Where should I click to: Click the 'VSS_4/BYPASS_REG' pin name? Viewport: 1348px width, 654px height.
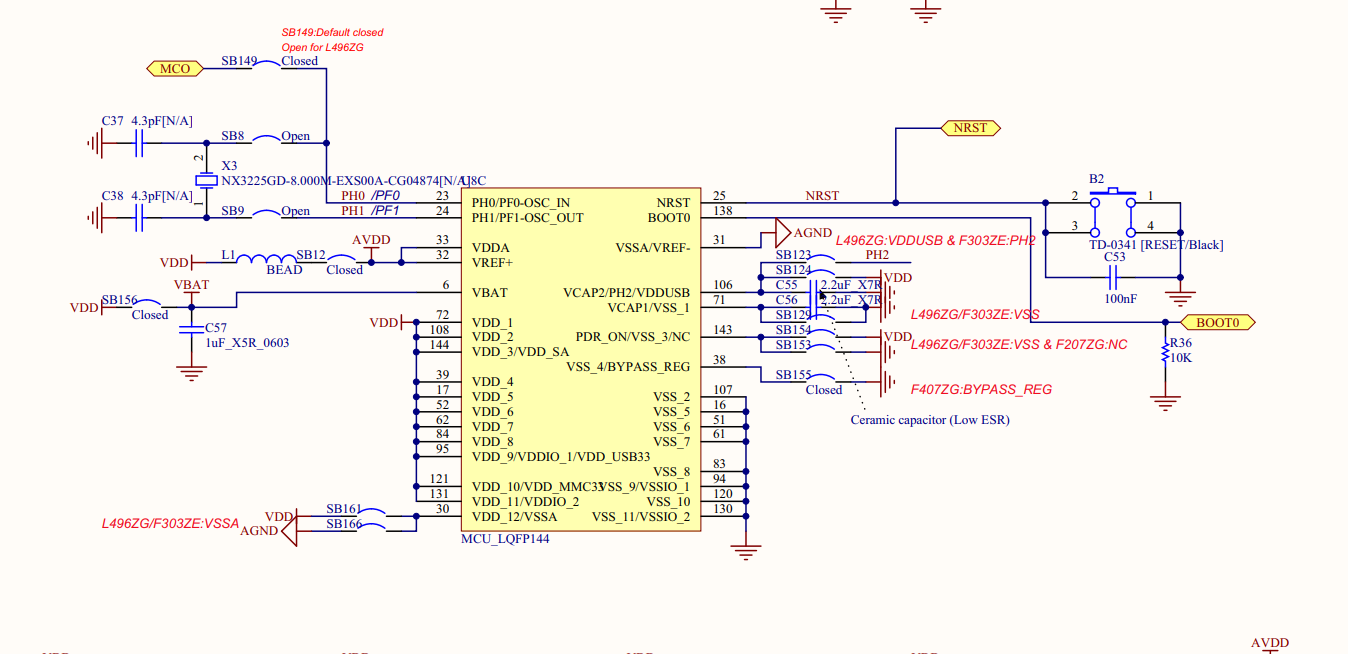(628, 367)
